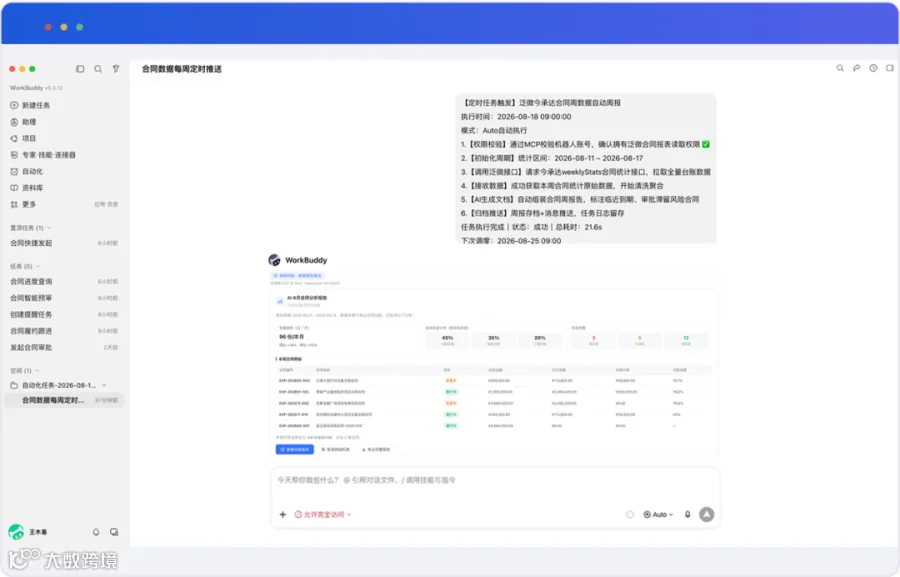900x577 pixels.
Task: Click the filter funnel icon in sidebar
Action: click(x=116, y=69)
